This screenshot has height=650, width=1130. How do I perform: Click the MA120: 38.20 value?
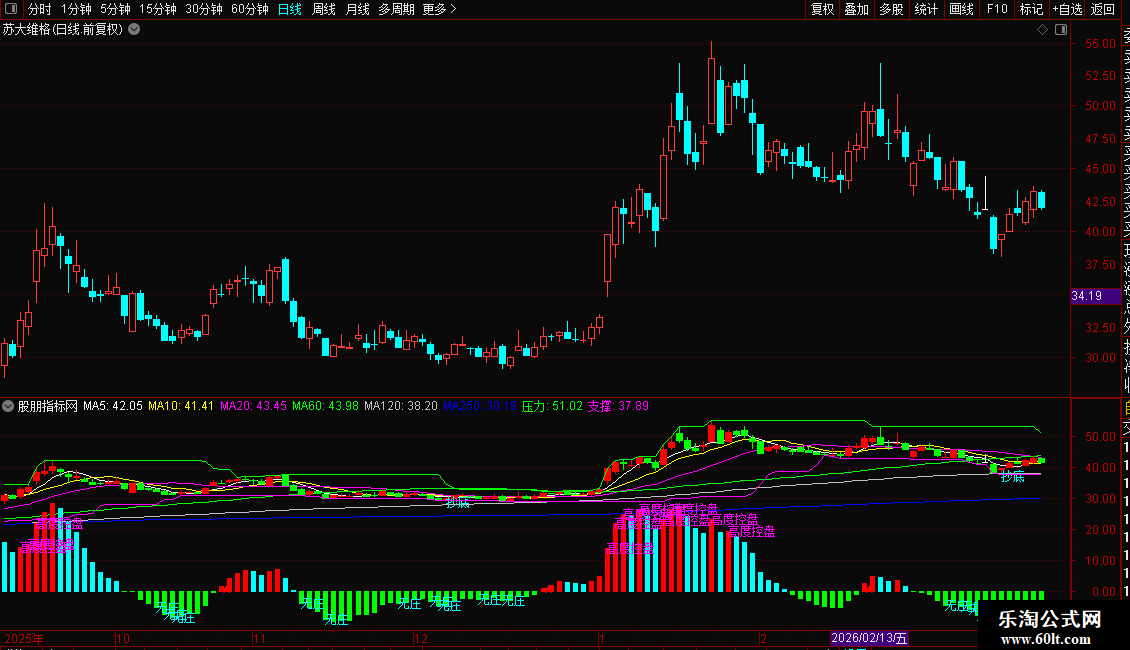[401, 406]
